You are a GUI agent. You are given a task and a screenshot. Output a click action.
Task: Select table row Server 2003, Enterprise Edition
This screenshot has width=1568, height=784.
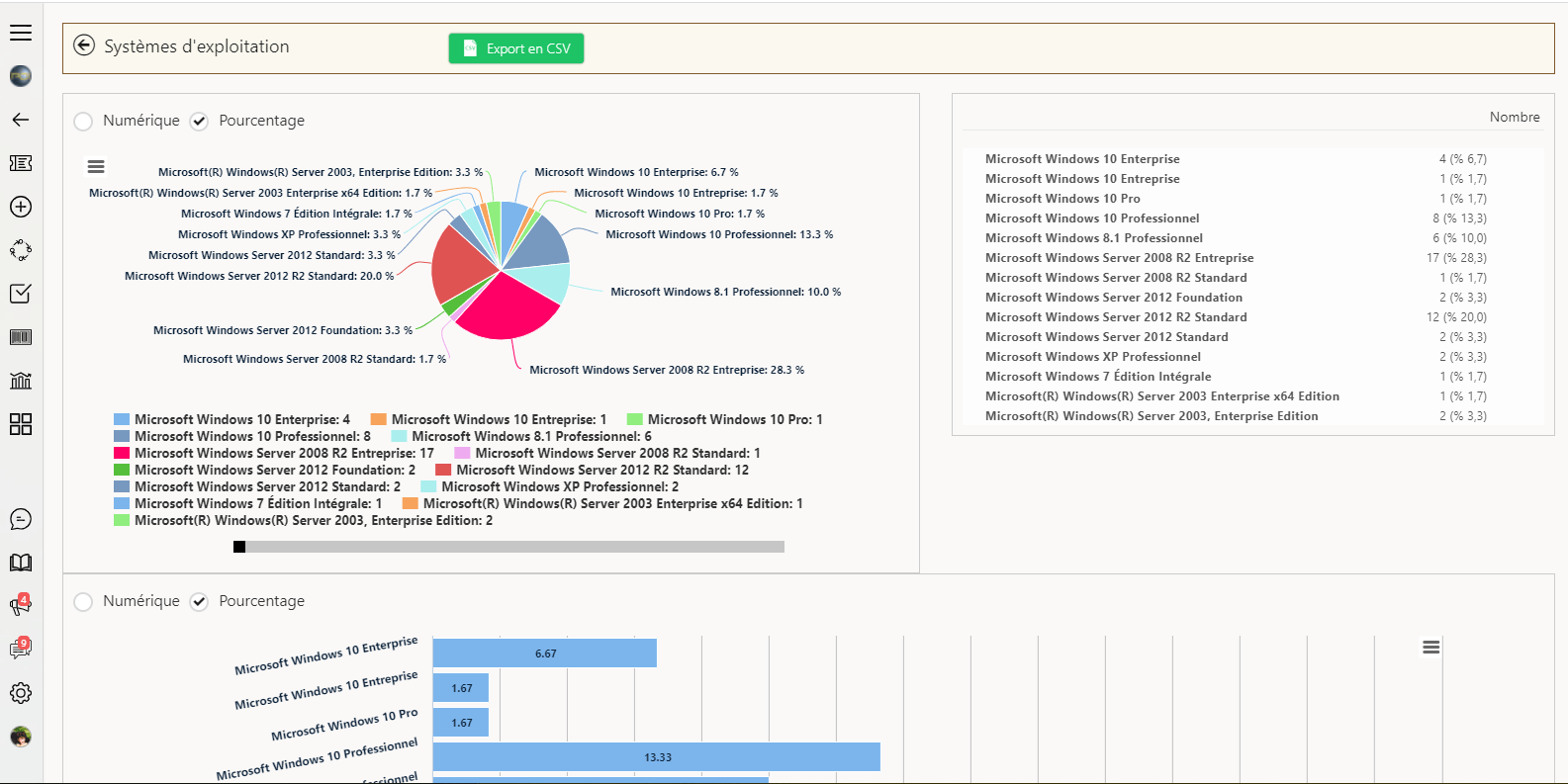click(1252, 415)
